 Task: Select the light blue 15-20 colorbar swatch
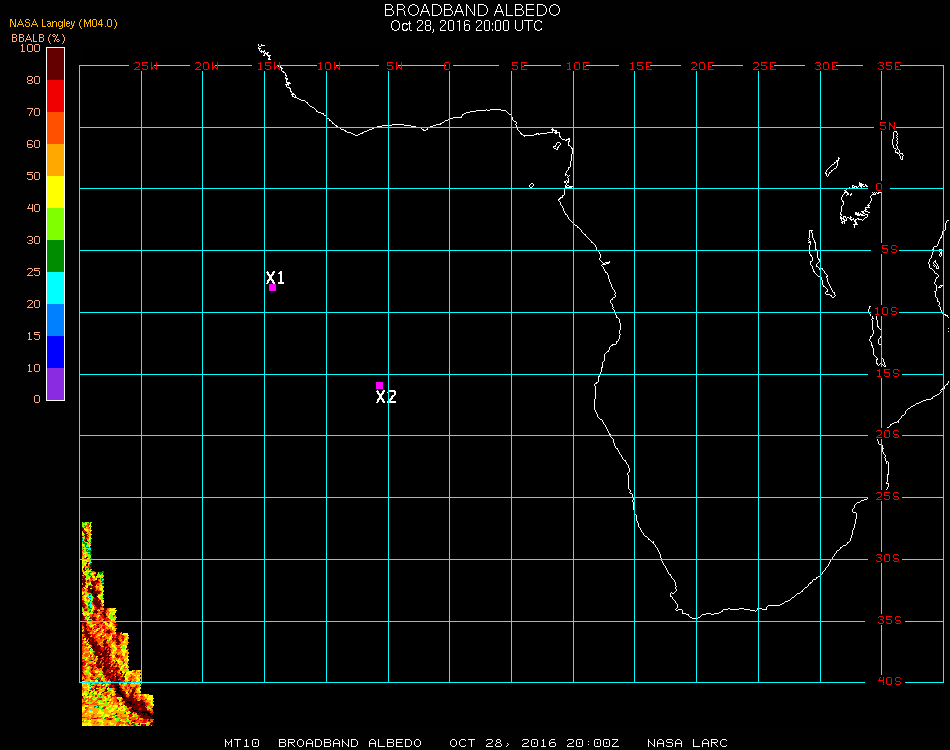click(x=56, y=320)
